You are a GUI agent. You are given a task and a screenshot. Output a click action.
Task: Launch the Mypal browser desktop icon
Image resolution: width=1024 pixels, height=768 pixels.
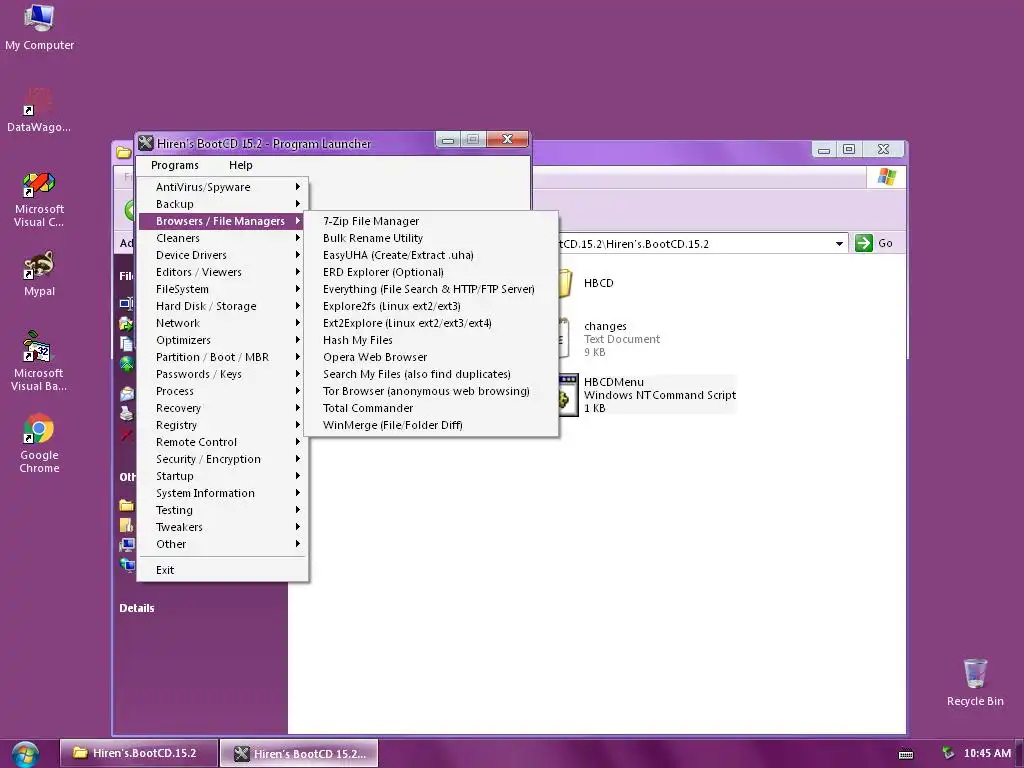39,273
